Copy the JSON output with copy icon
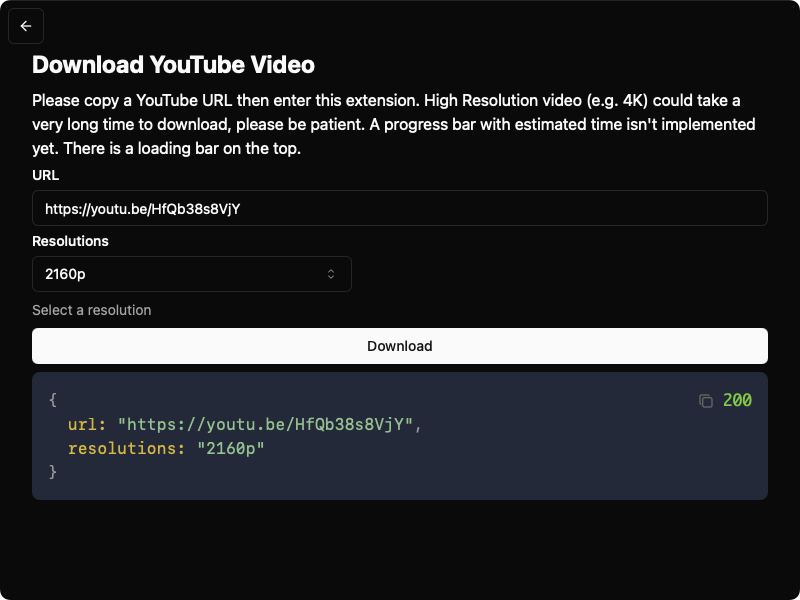Image resolution: width=800 pixels, height=600 pixels. (x=706, y=401)
